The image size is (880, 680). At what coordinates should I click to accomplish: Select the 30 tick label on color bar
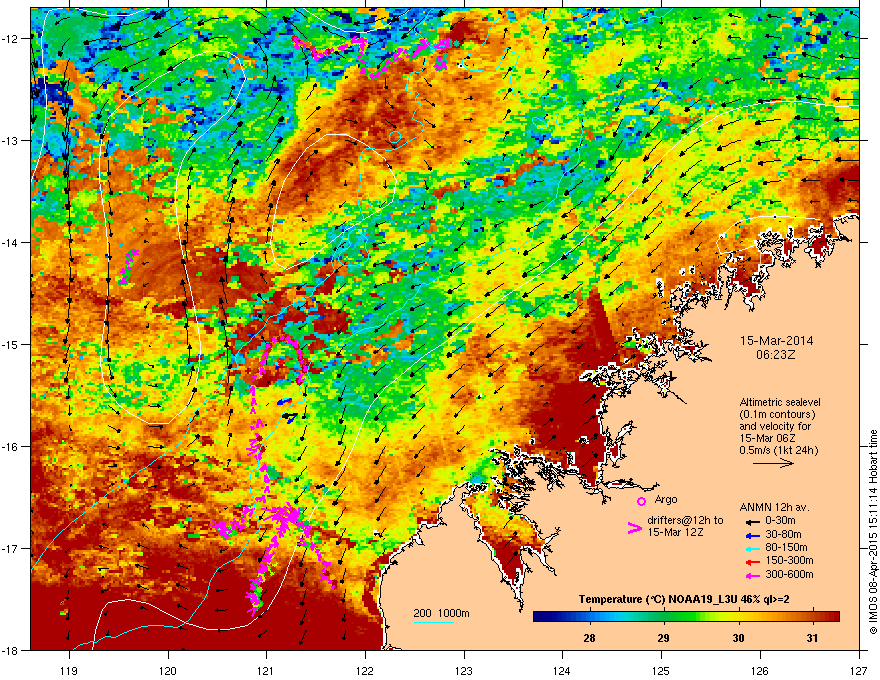pos(738,638)
